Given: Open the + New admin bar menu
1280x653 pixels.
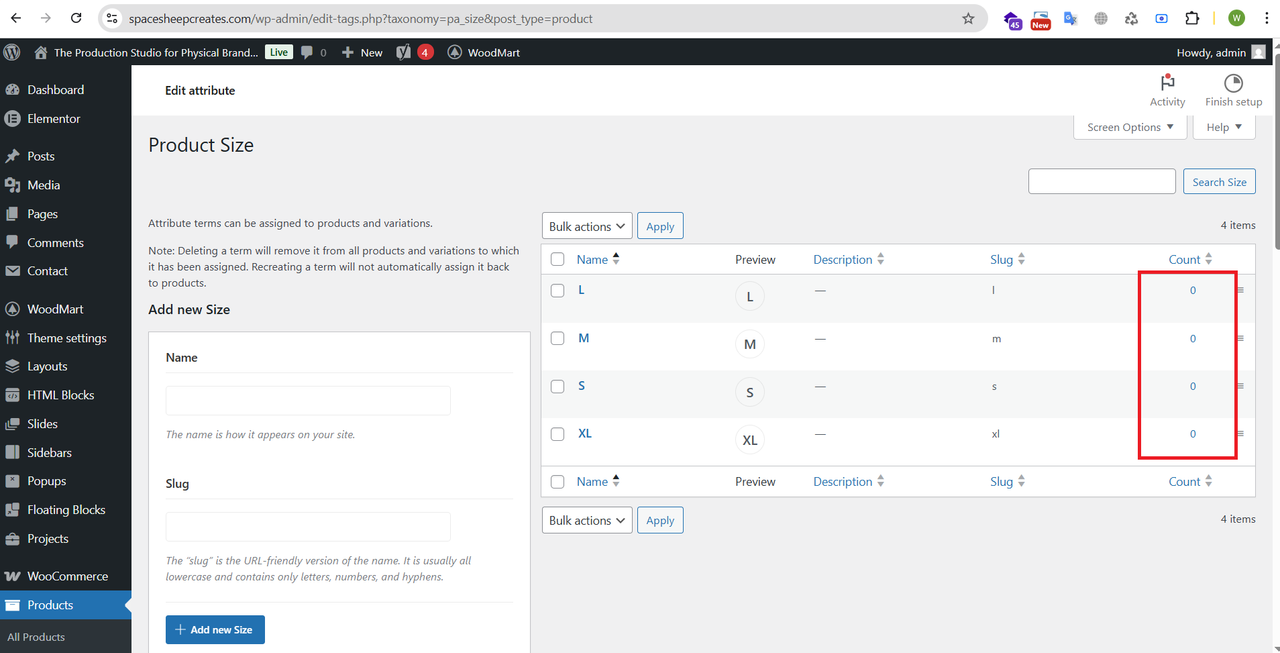Looking at the screenshot, I should (361, 52).
